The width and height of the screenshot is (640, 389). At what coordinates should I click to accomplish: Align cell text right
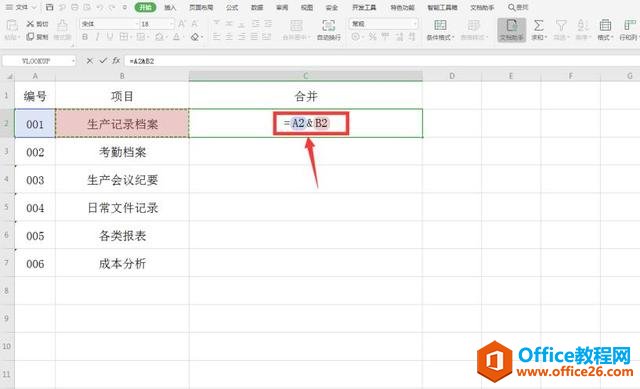pyautogui.click(x=242, y=37)
